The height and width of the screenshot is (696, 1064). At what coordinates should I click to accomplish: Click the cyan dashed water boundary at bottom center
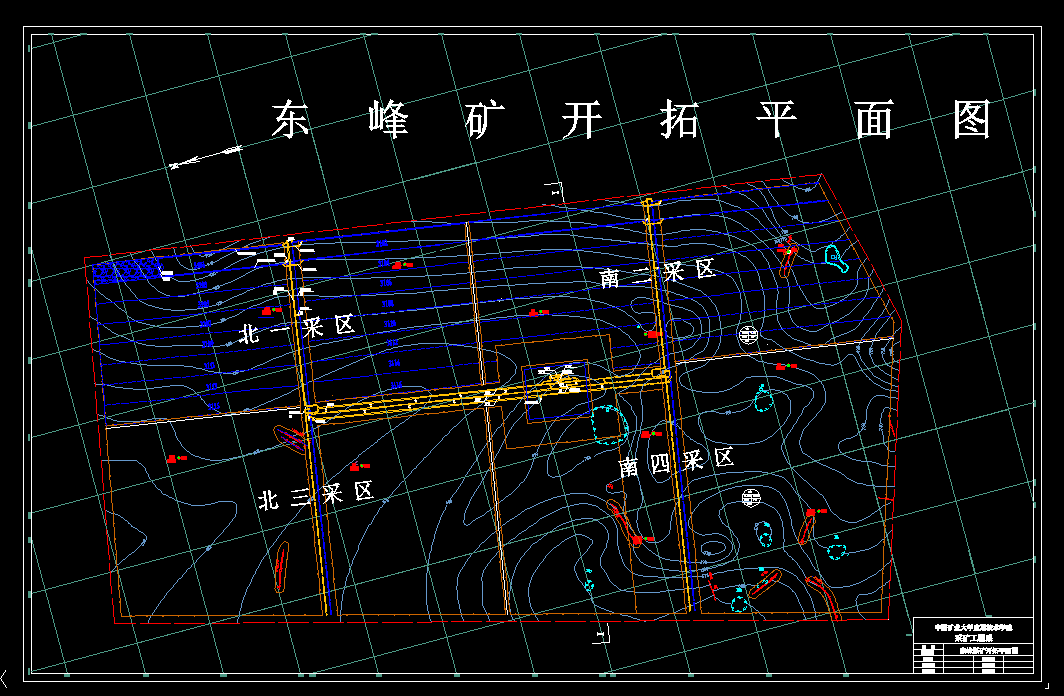pyautogui.click(x=739, y=604)
